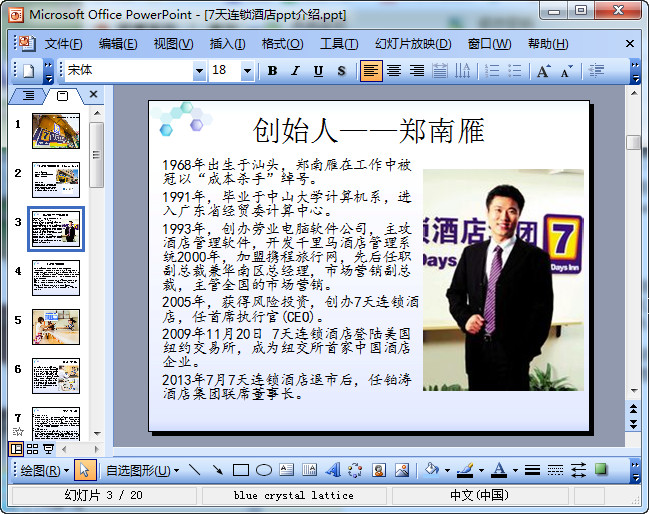Open 绘图(R) drawing dropdown
Image resolution: width=649 pixels, height=514 pixels.
pyautogui.click(x=45, y=470)
